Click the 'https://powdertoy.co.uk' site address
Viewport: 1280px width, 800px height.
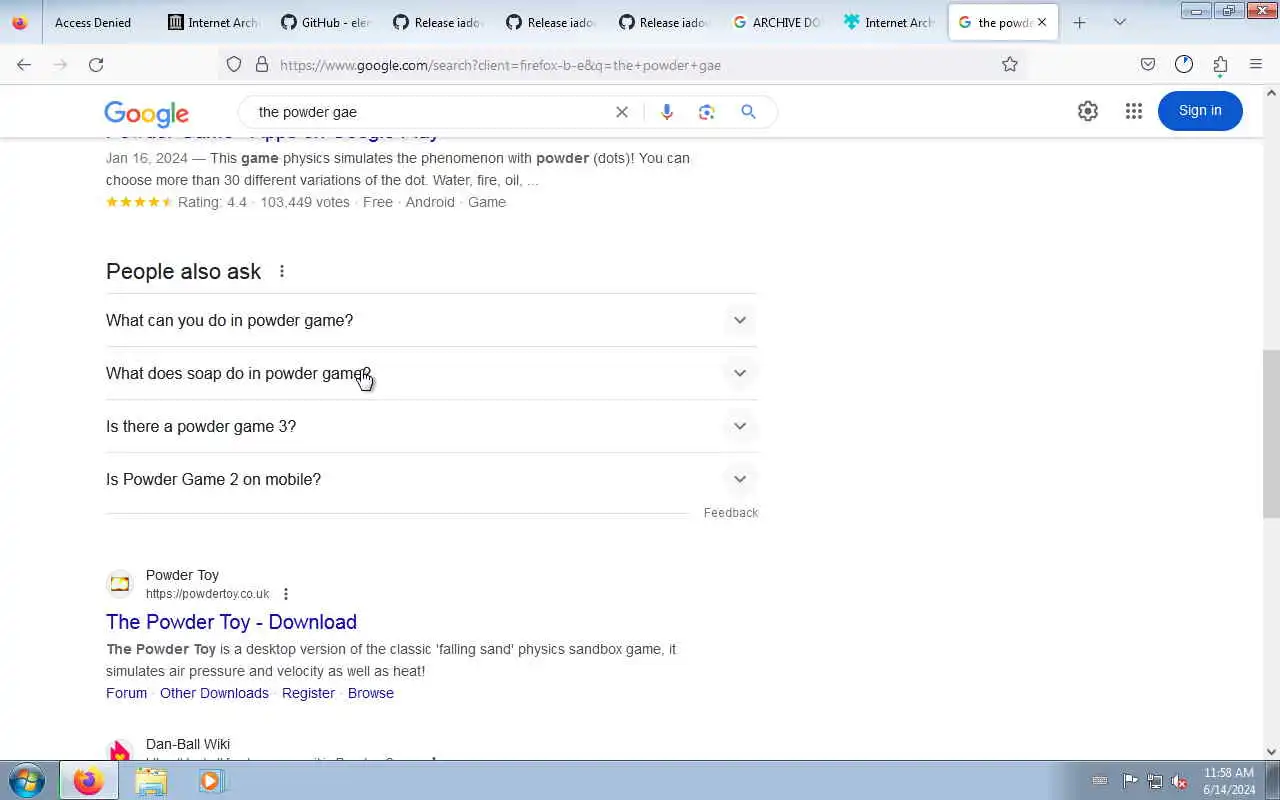pyautogui.click(x=207, y=594)
